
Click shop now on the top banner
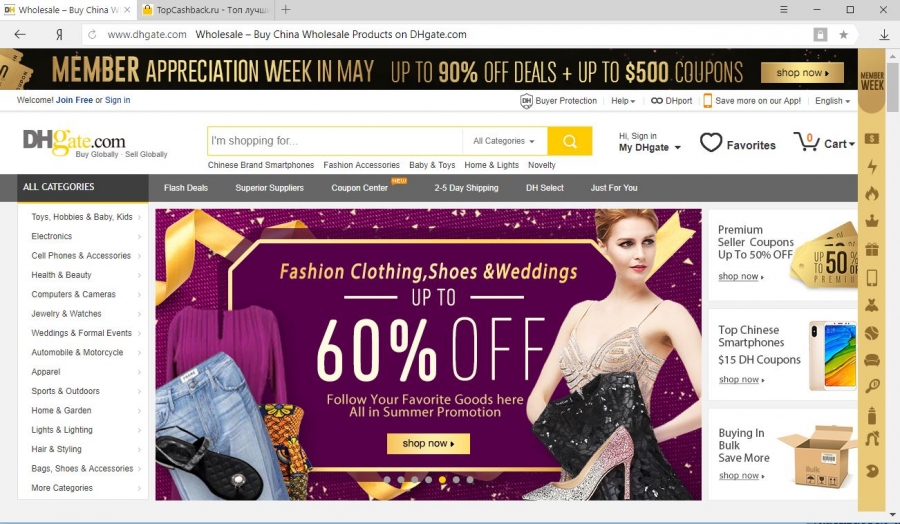pyautogui.click(x=802, y=73)
